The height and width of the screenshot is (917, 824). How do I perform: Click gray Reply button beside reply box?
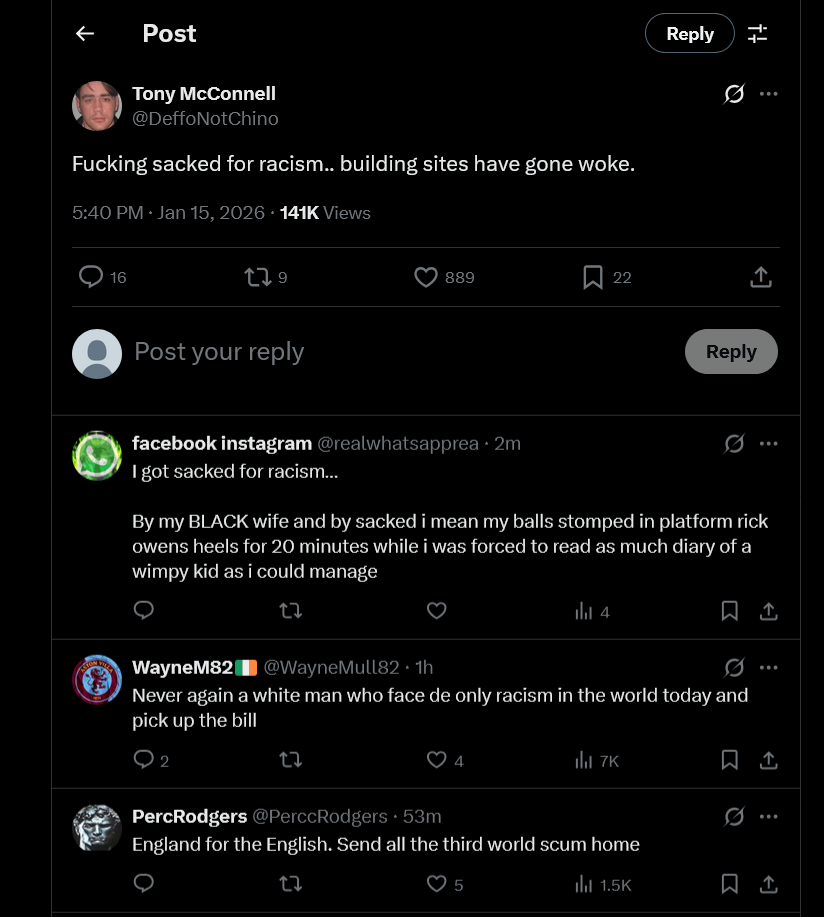(x=731, y=351)
